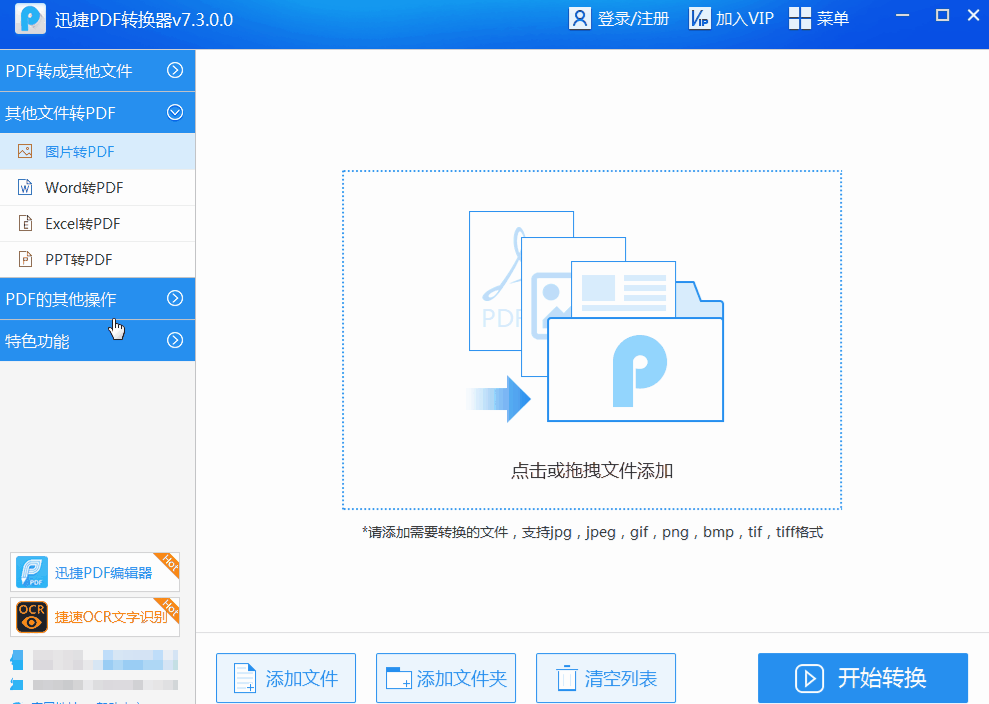Click the trash can icon
This screenshot has height=704, width=989.
click(566, 678)
